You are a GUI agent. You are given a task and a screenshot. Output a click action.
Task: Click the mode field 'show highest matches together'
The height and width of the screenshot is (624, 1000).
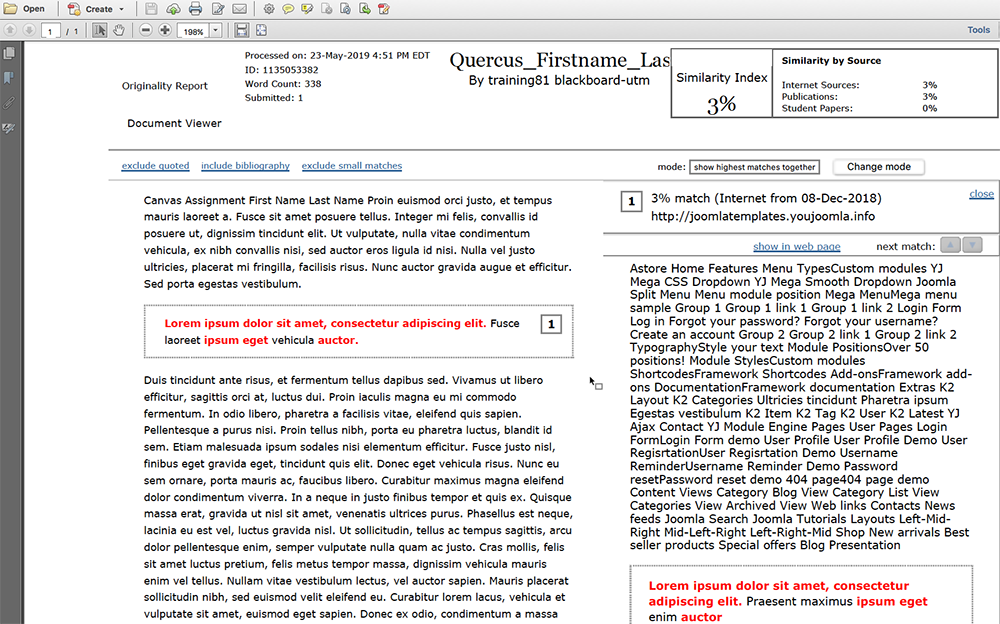click(x=754, y=167)
